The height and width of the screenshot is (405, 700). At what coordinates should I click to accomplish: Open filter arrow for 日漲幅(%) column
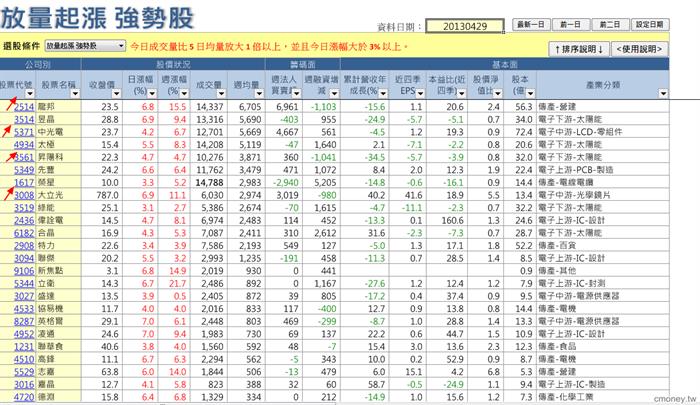(x=152, y=93)
